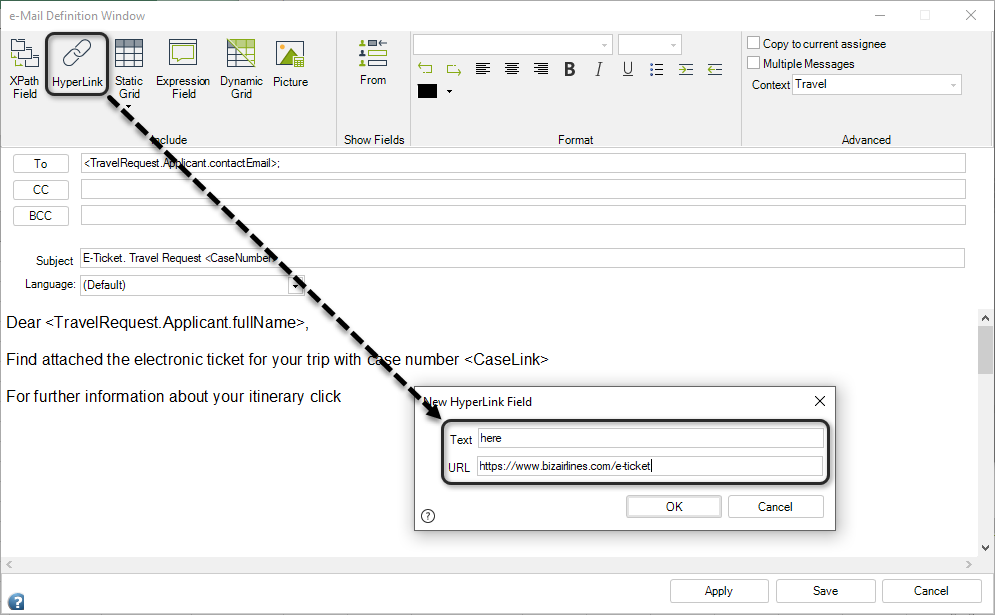
Task: Click horizontal scrollbar left arrow
Action: point(9,564)
